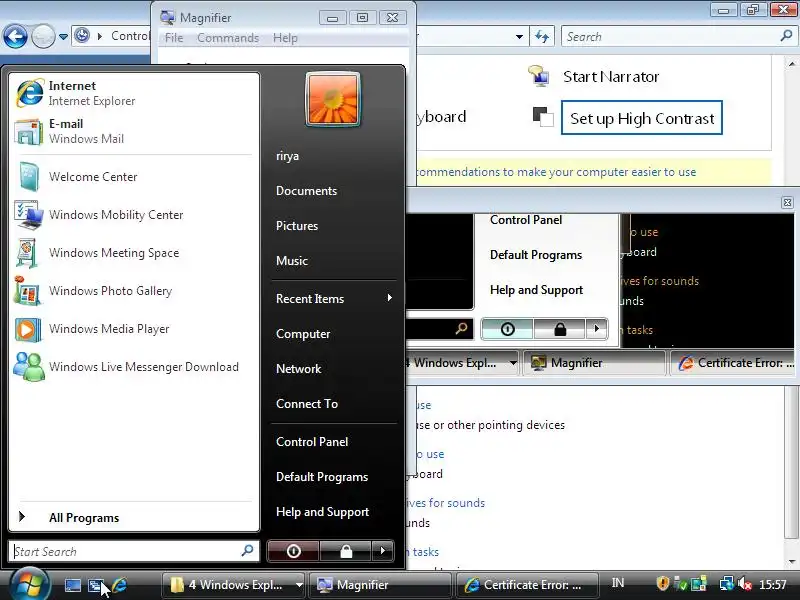
Task: Click the Start menu power button
Action: [x=293, y=551]
